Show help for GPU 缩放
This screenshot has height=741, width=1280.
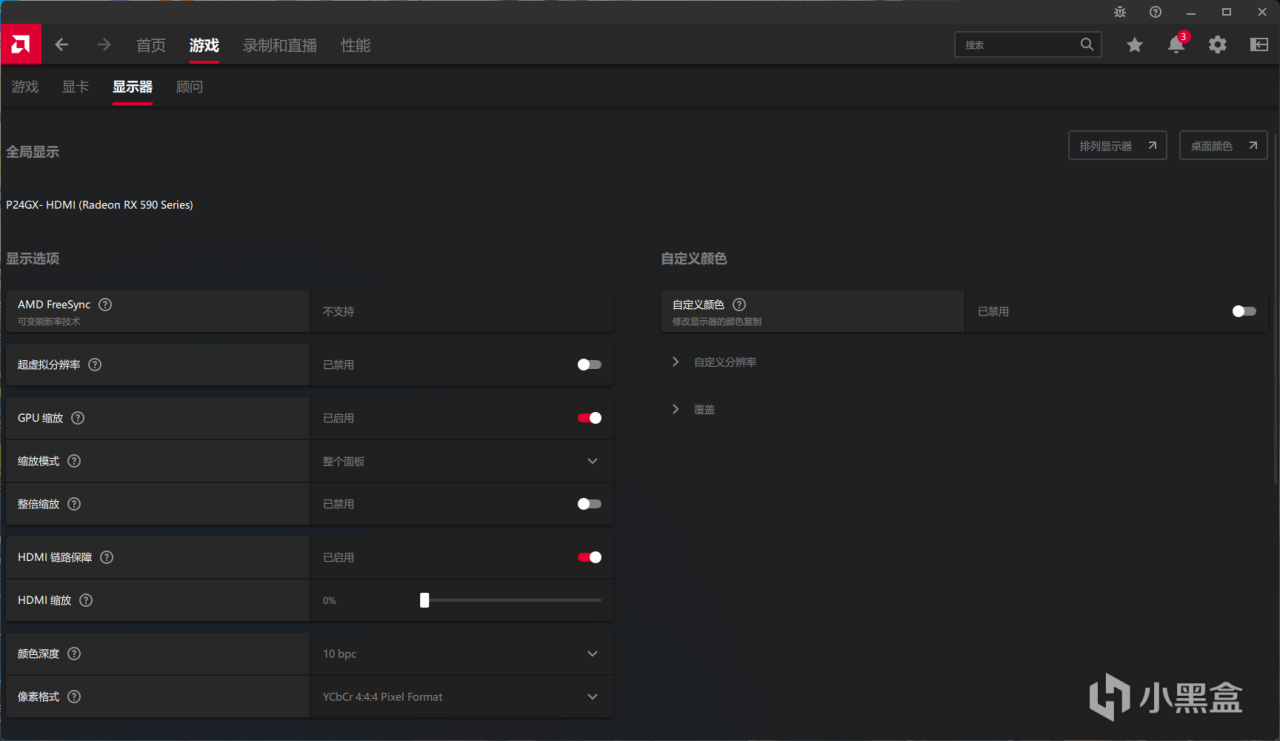[x=78, y=418]
